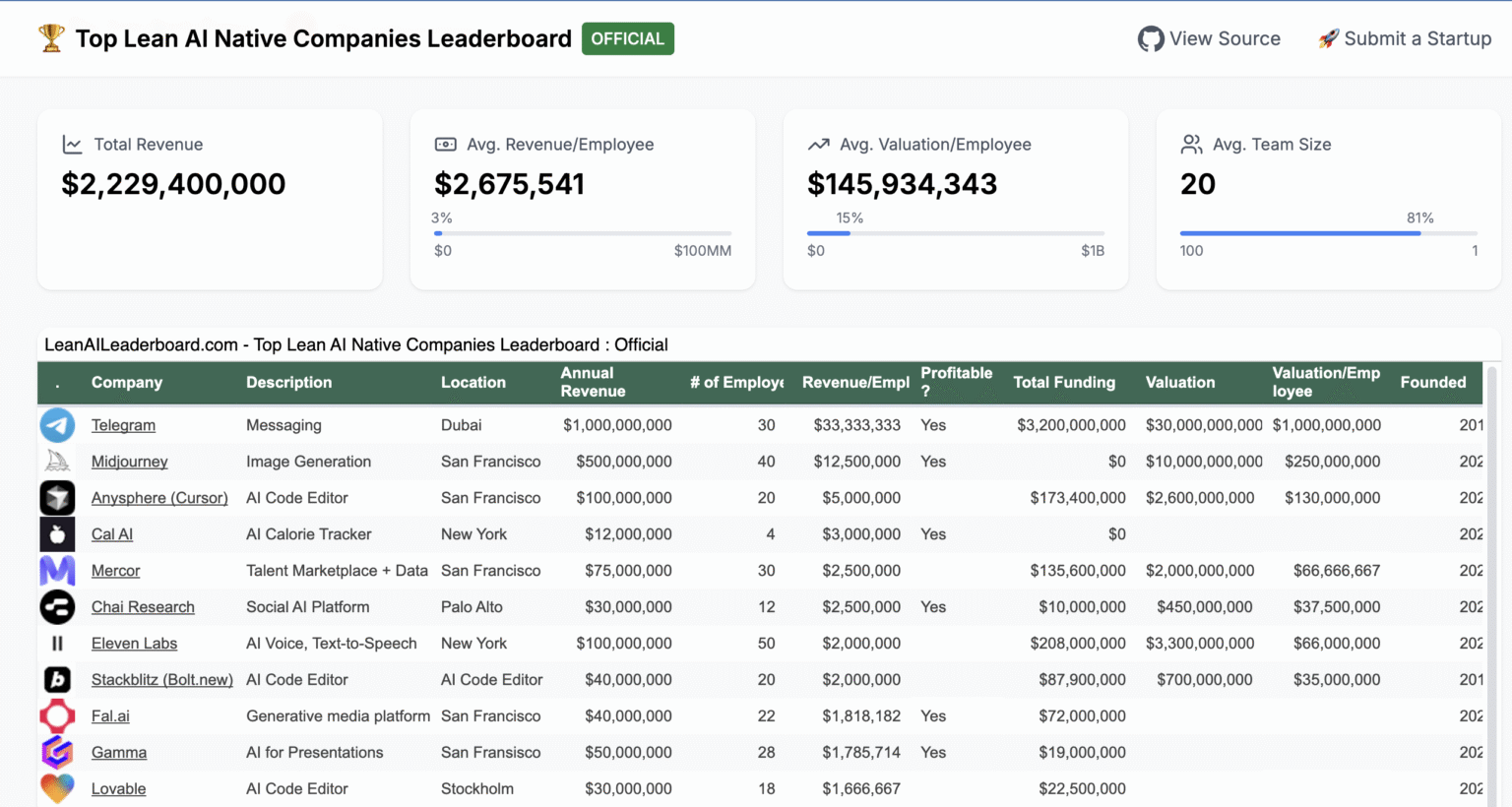Click the Stackblitz bolt logo icon
This screenshot has height=807, width=1512.
[x=57, y=680]
